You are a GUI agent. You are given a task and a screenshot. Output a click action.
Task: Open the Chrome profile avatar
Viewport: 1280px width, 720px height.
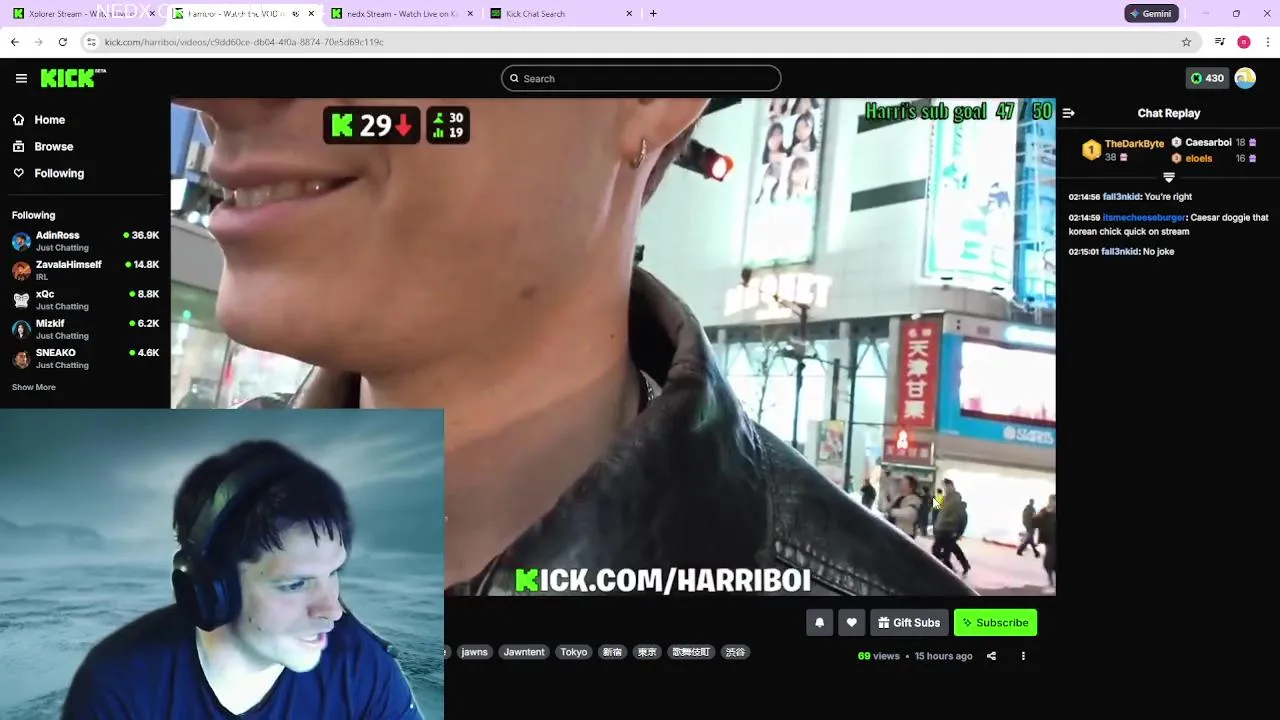click(1244, 42)
